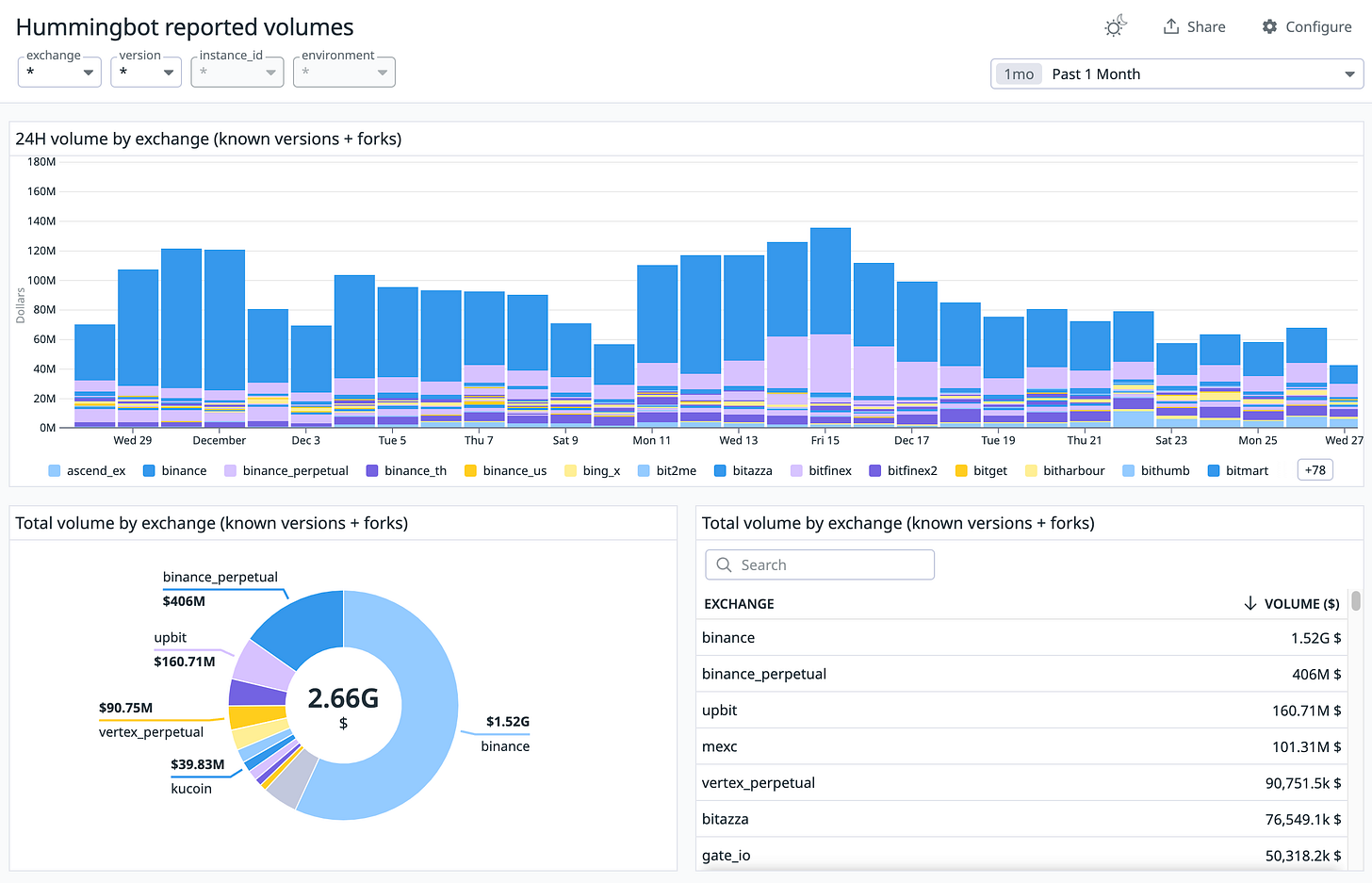Screen dimensions: 1372x883
Task: Toggle bitfinex series in legend
Action: coord(821,470)
